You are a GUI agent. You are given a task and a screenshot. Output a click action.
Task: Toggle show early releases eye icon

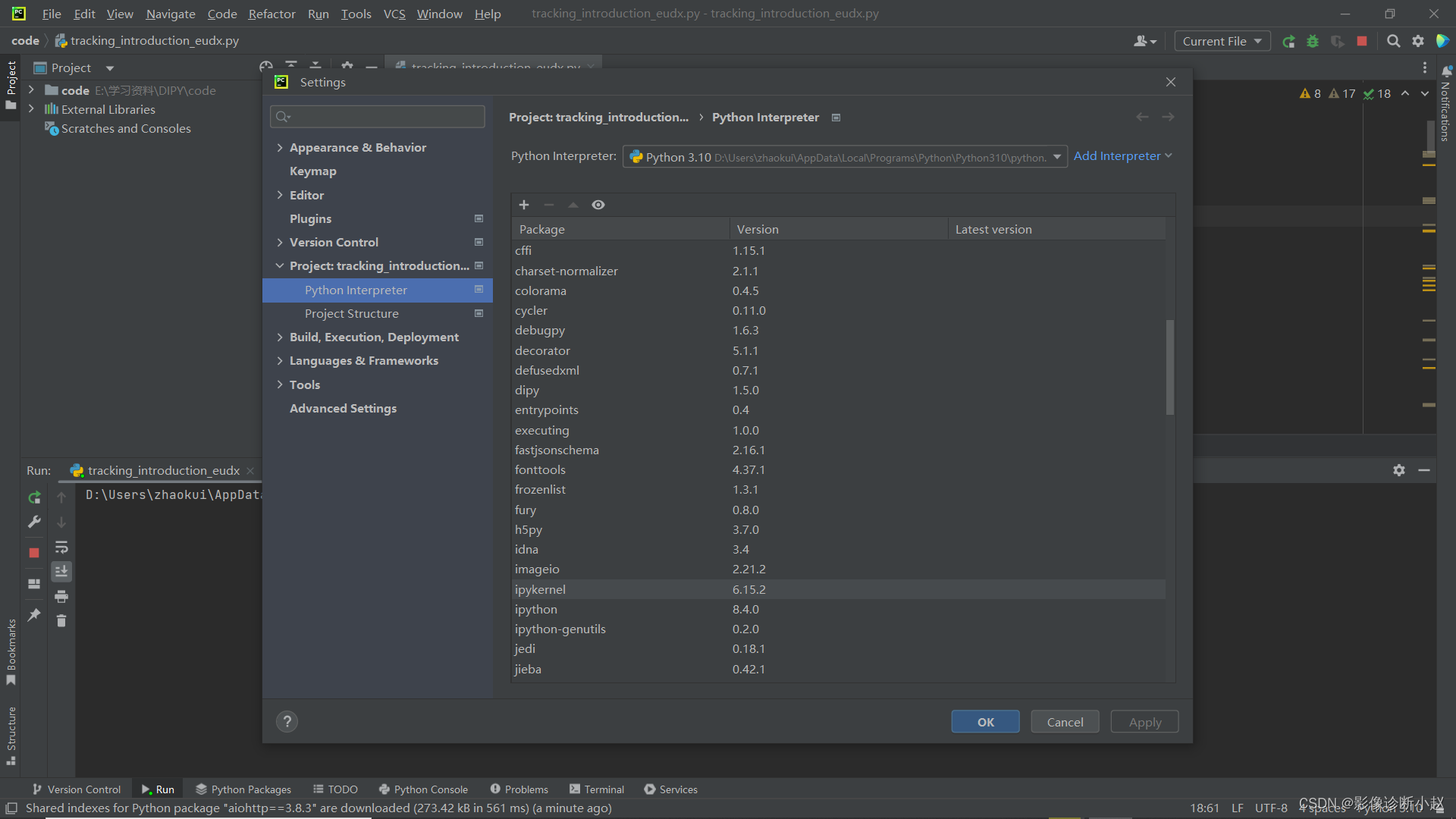pos(598,205)
